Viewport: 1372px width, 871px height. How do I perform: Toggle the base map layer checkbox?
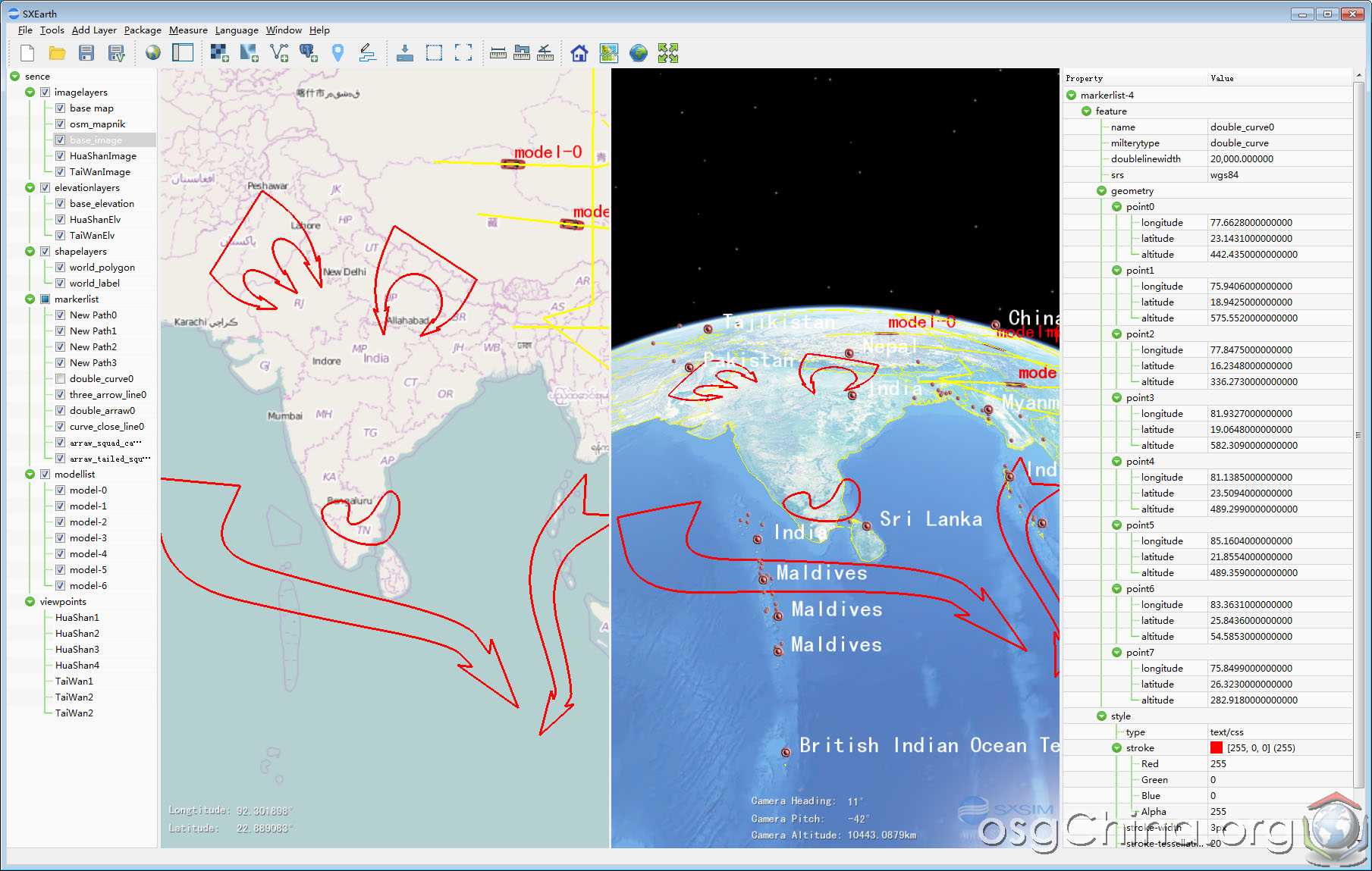click(x=60, y=108)
